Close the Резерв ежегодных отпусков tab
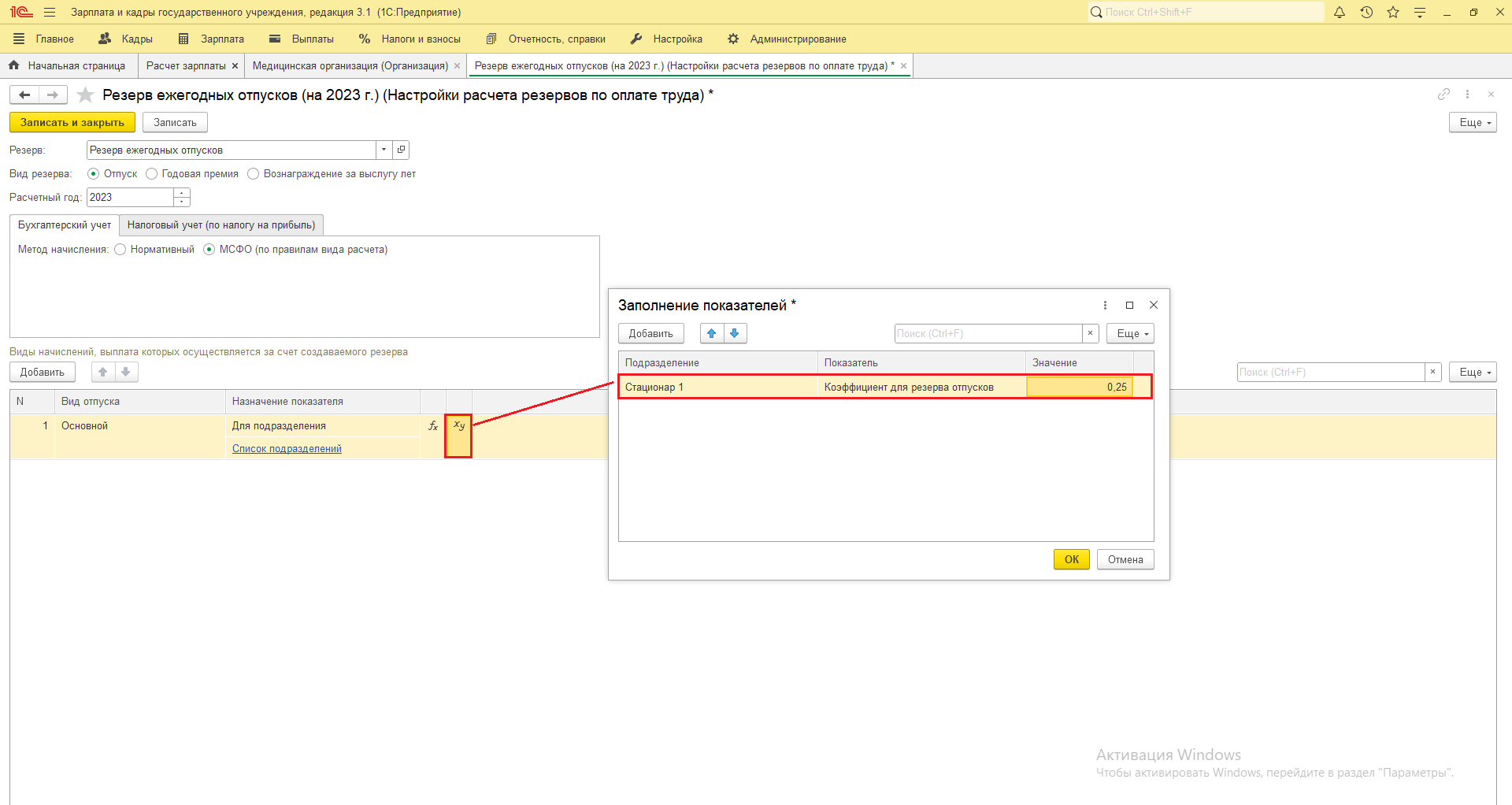1512x805 pixels. pos(903,66)
